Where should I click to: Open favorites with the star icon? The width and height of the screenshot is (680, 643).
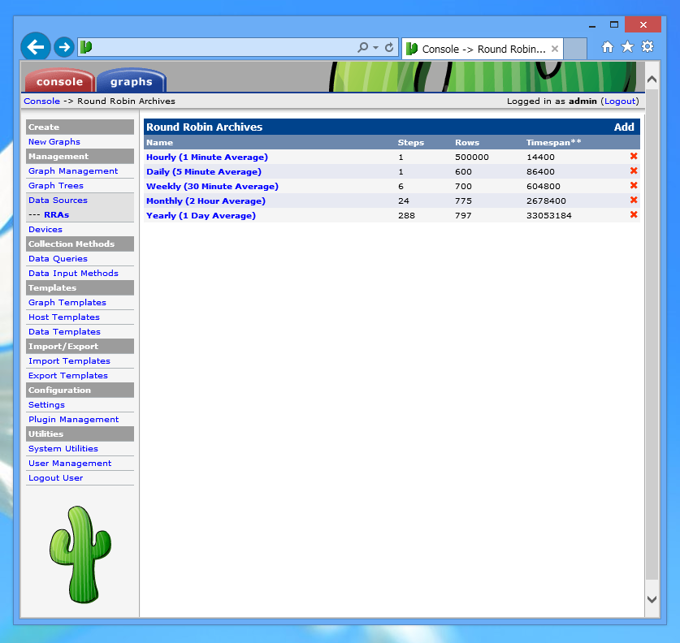coord(628,47)
